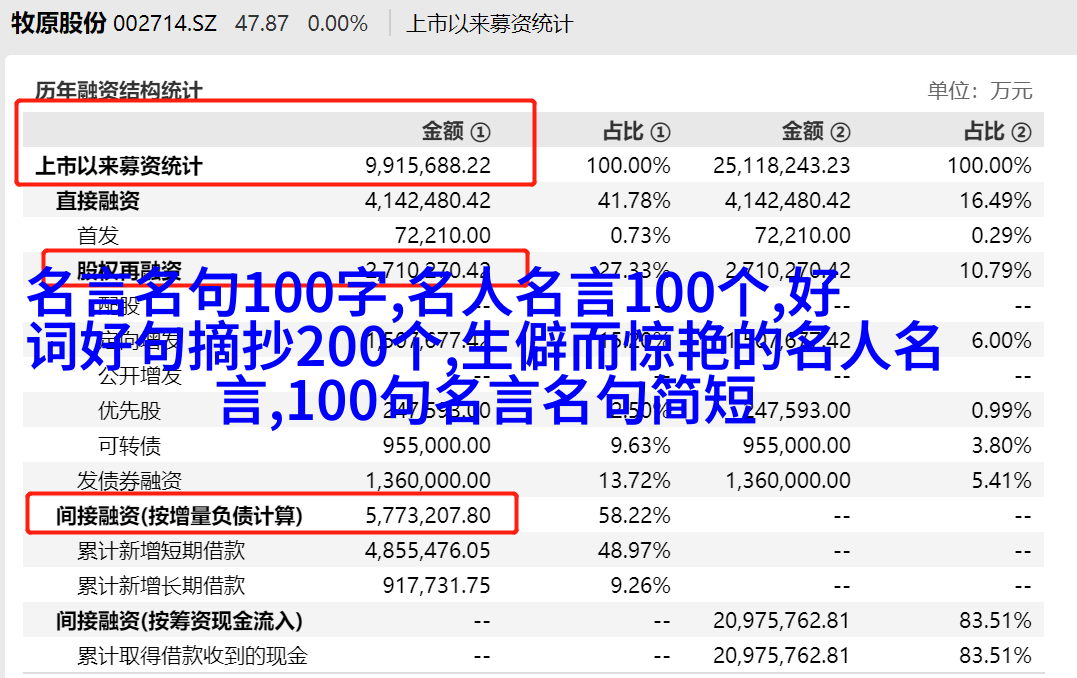Click 1,360,000.00 in the 金额 ② column
The image size is (1077, 678).
tap(788, 481)
